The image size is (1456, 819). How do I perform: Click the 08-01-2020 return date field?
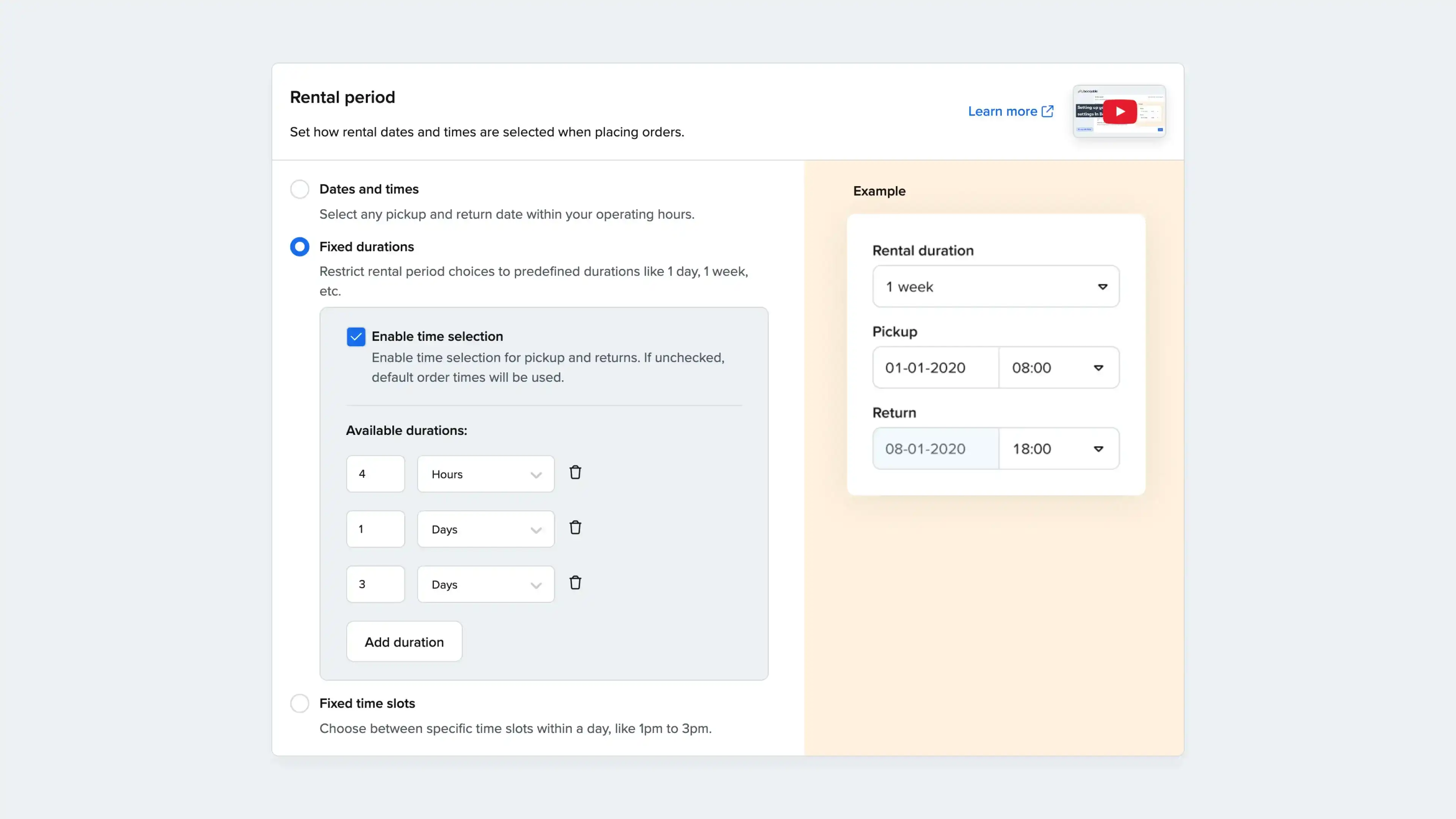(935, 448)
